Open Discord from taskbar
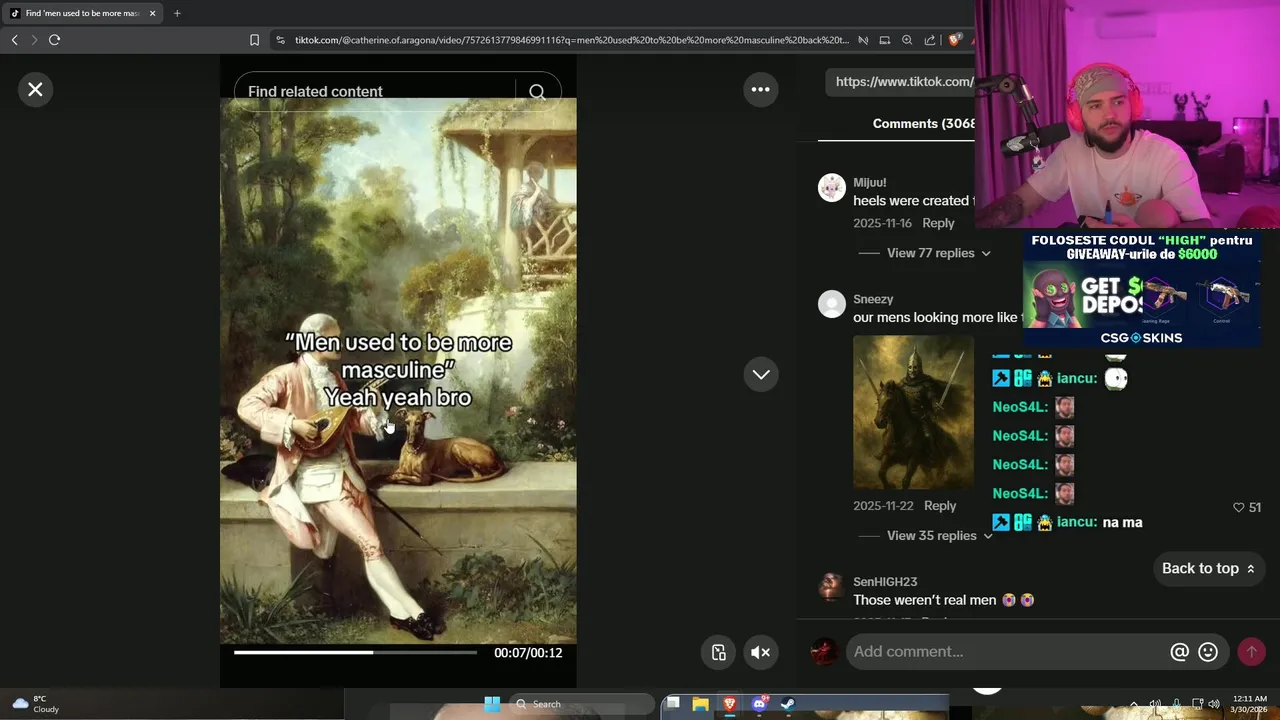This screenshot has height=720, width=1280. (x=758, y=704)
